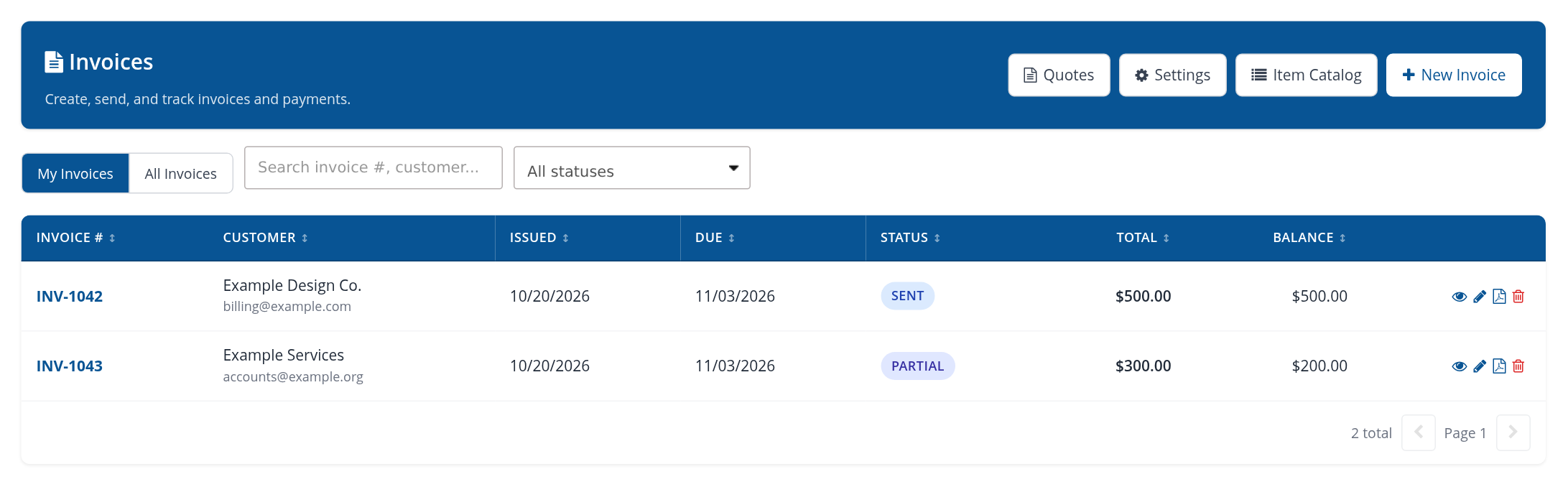
Task: Sort table by Total column
Action: tap(1142, 238)
